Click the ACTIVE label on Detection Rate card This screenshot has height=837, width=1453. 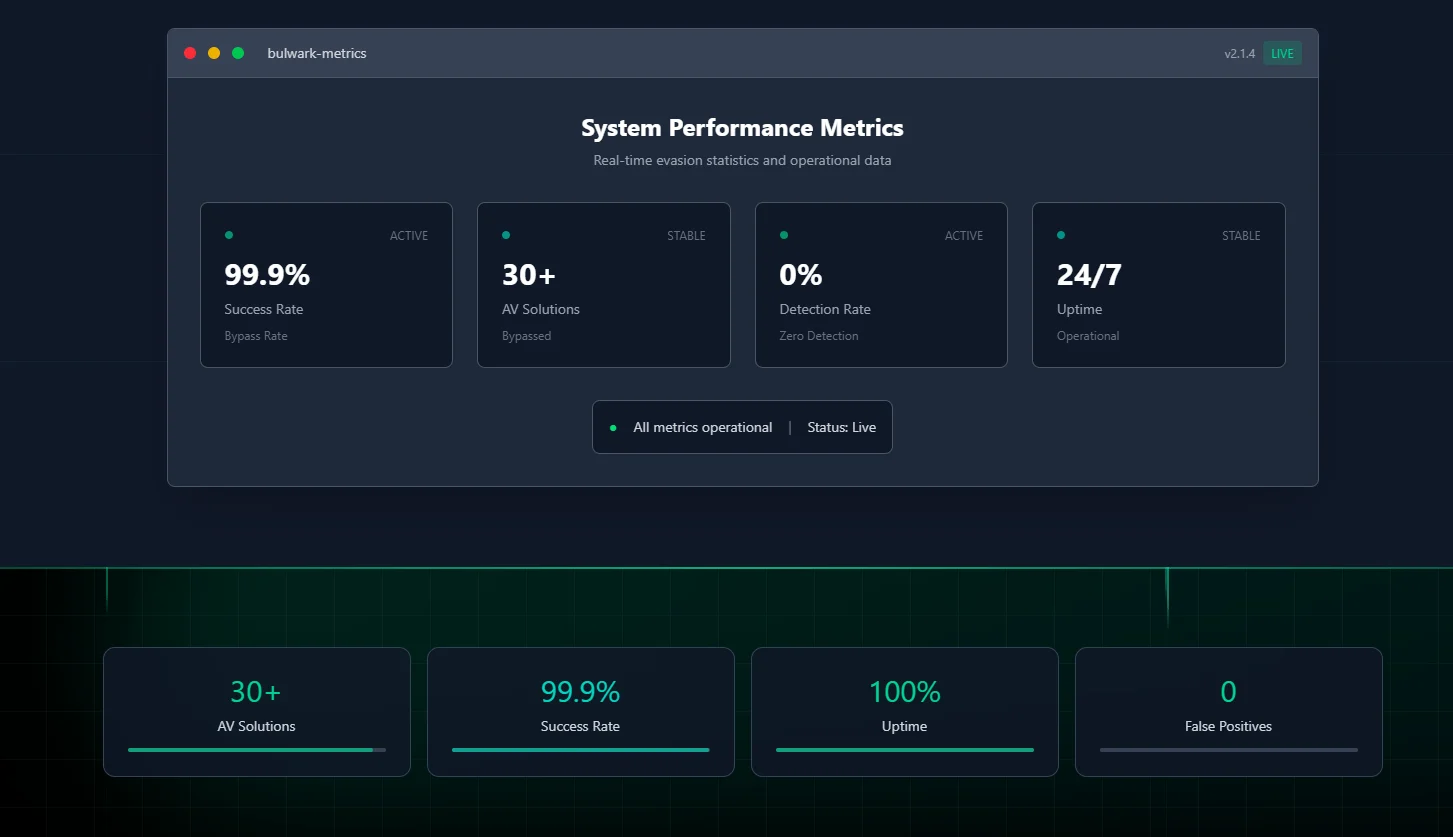pos(964,236)
